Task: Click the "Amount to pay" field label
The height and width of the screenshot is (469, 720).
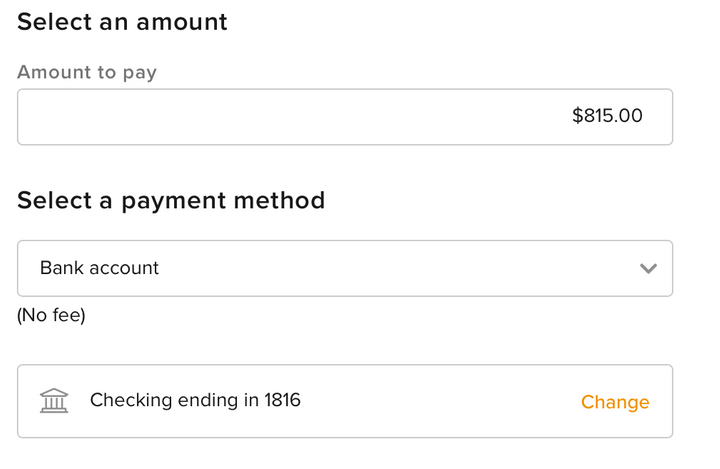Action: point(87,72)
